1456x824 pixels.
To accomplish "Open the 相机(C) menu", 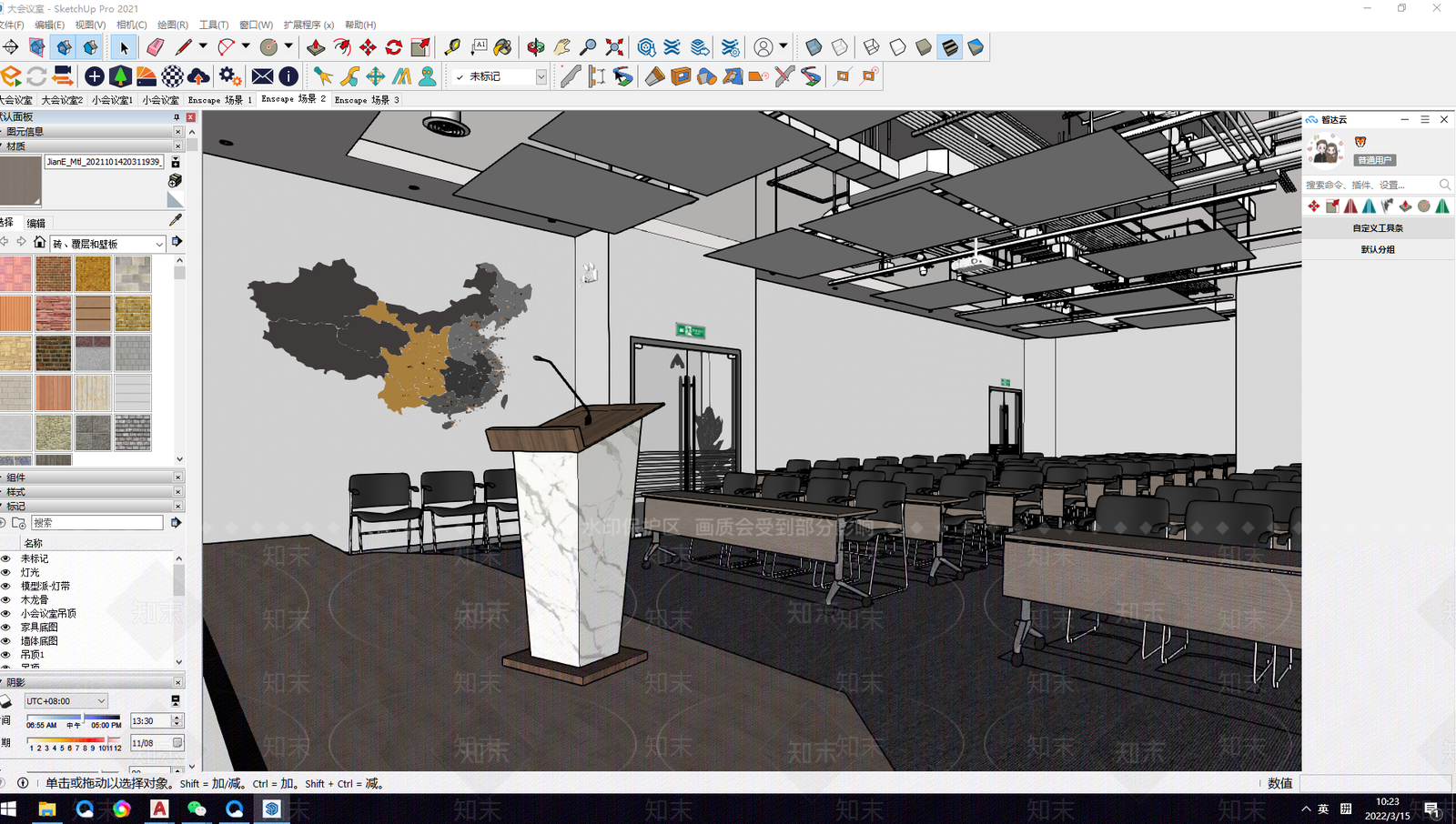I will (x=131, y=25).
